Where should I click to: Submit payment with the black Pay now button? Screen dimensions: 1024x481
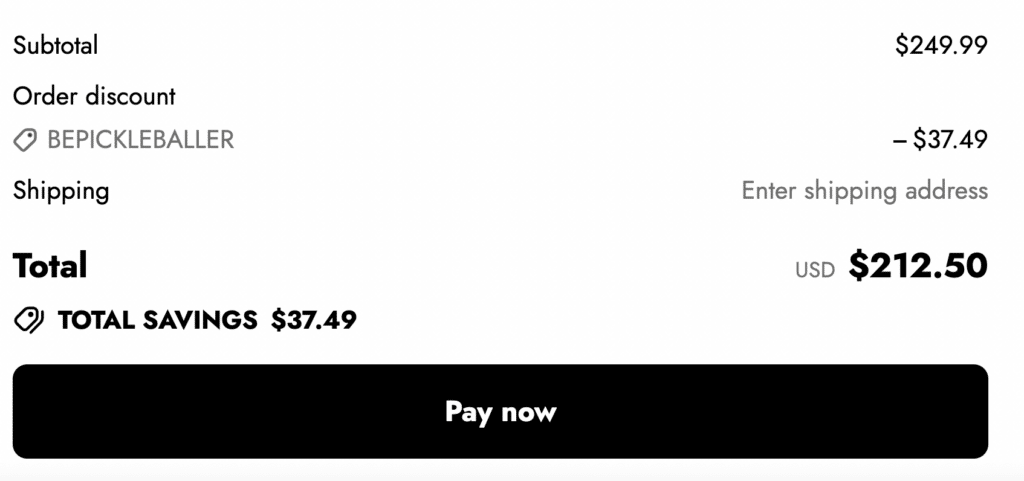[500, 411]
